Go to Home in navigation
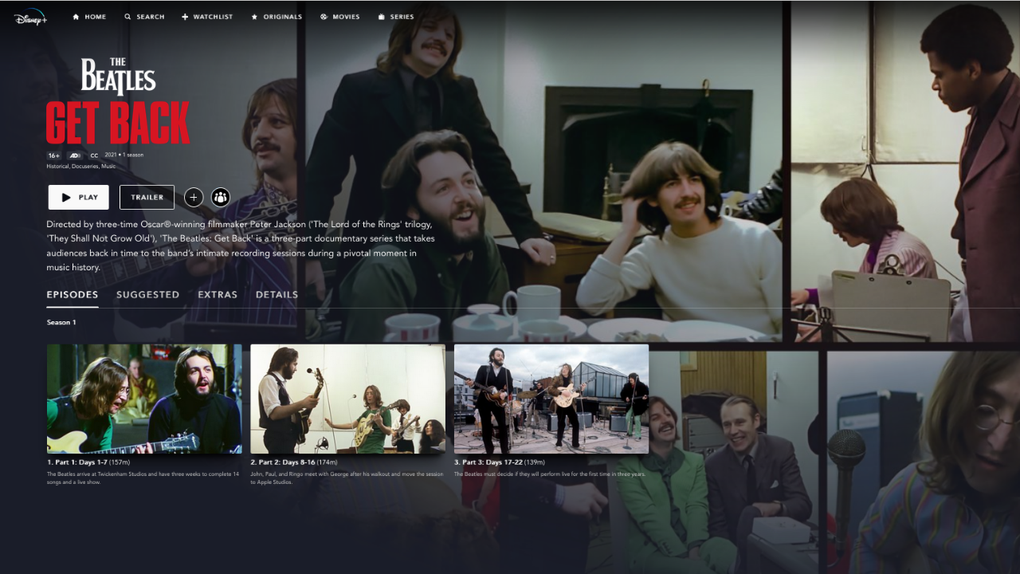The width and height of the screenshot is (1020, 574). (x=89, y=17)
